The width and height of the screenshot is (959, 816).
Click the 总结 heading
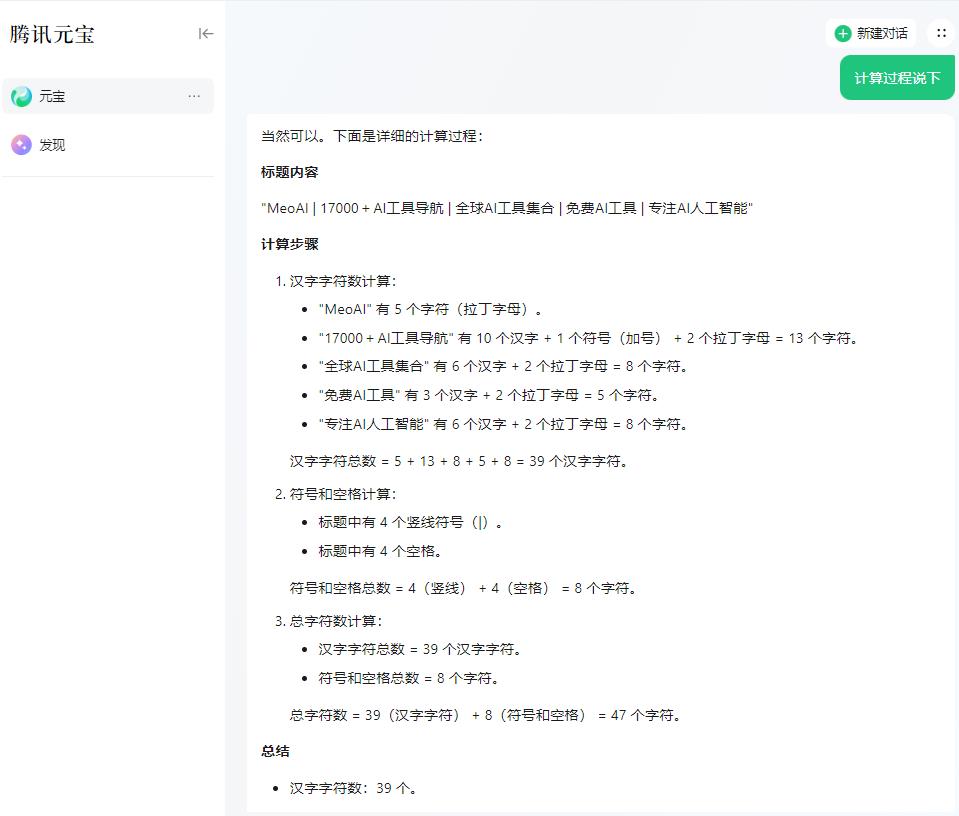click(275, 752)
